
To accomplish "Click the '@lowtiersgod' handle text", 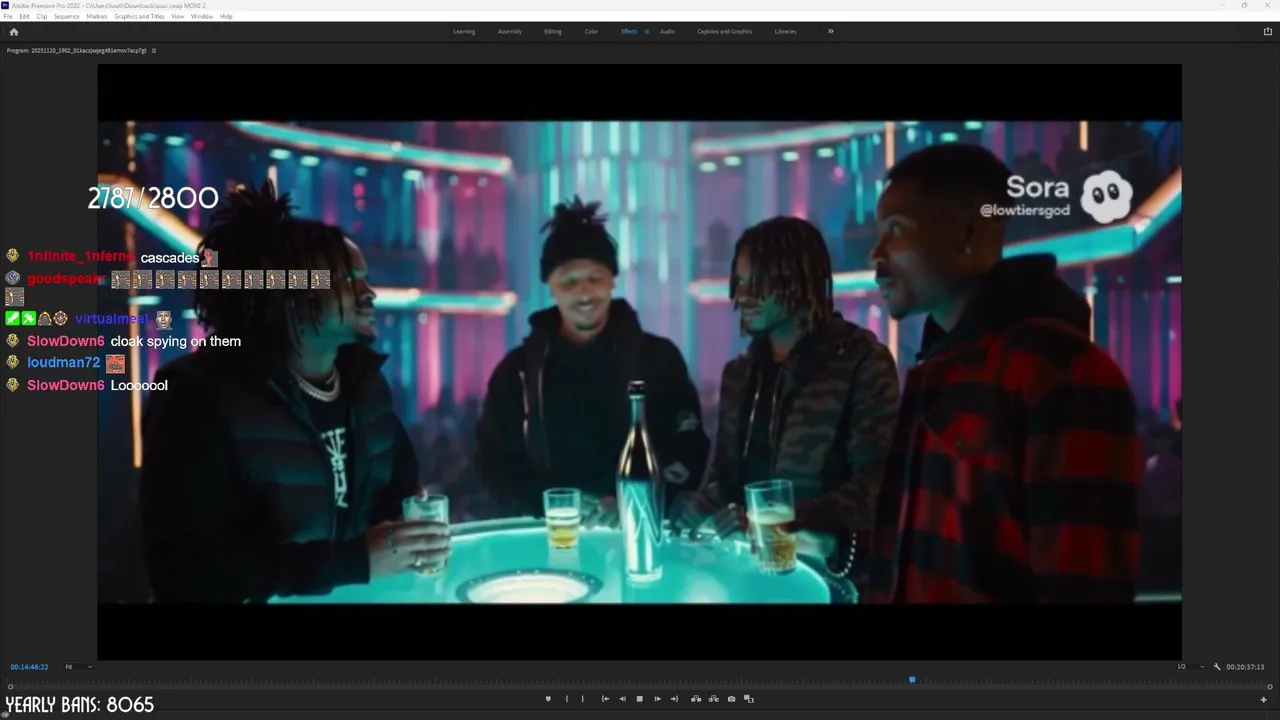I will point(1025,210).
